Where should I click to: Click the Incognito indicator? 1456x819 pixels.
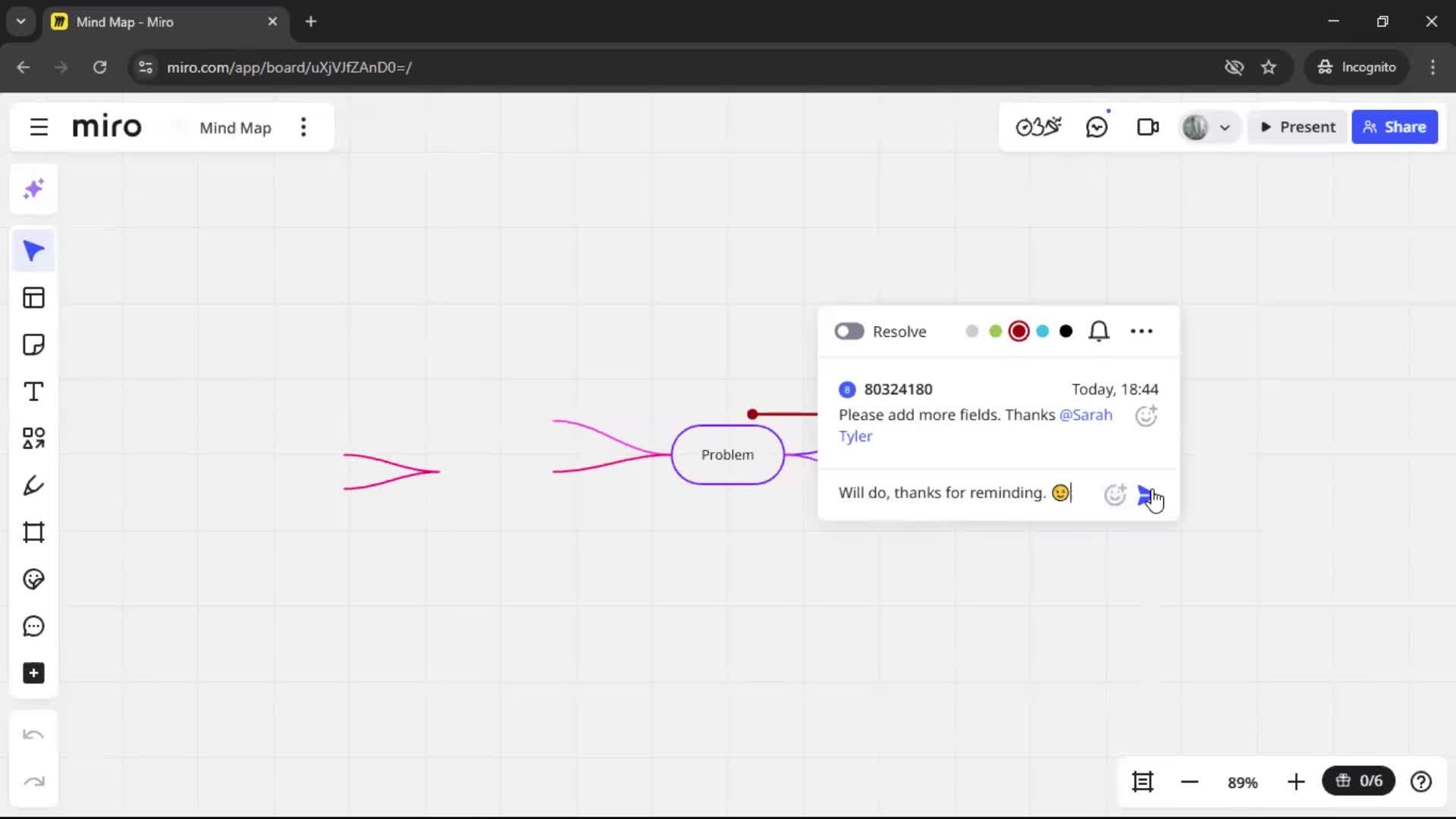coord(1356,67)
